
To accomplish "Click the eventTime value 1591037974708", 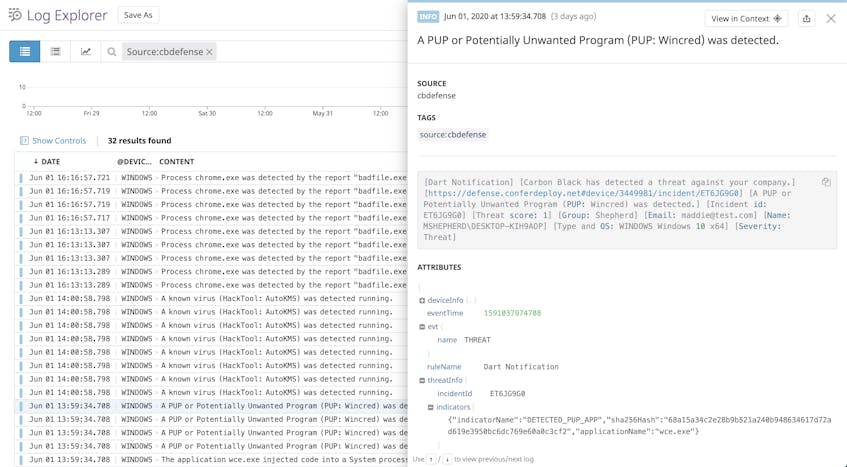I will click(x=512, y=313).
